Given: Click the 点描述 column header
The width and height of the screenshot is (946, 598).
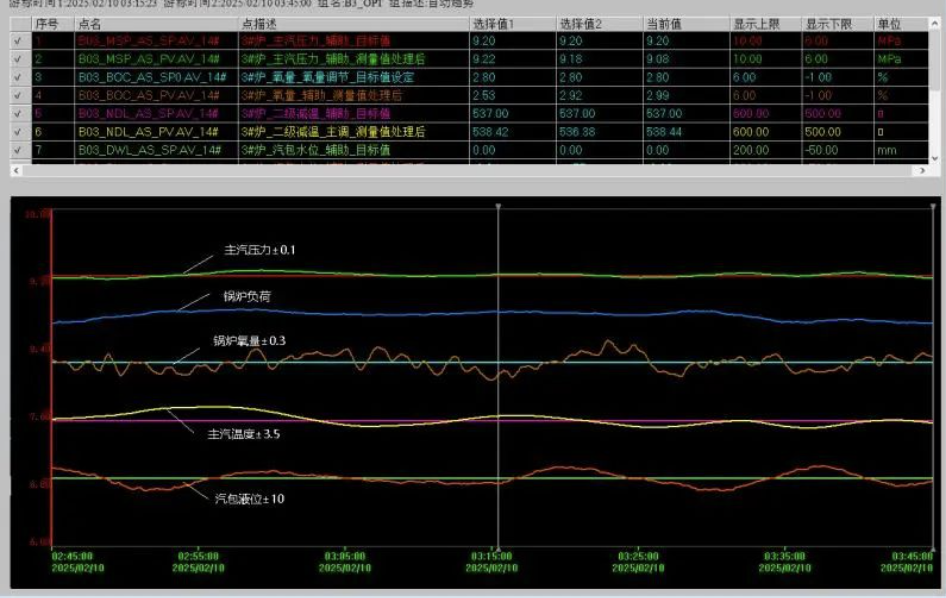Looking at the screenshot, I should (x=354, y=24).
